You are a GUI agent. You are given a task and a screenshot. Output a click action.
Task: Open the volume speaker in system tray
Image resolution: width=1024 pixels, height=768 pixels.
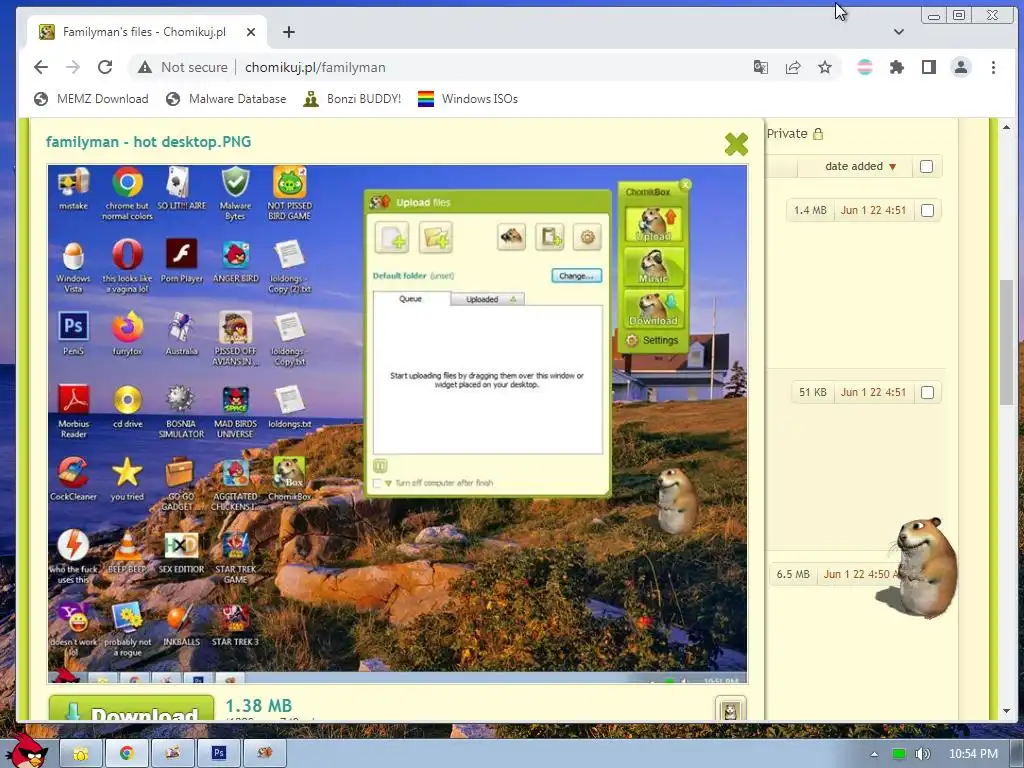(x=922, y=754)
